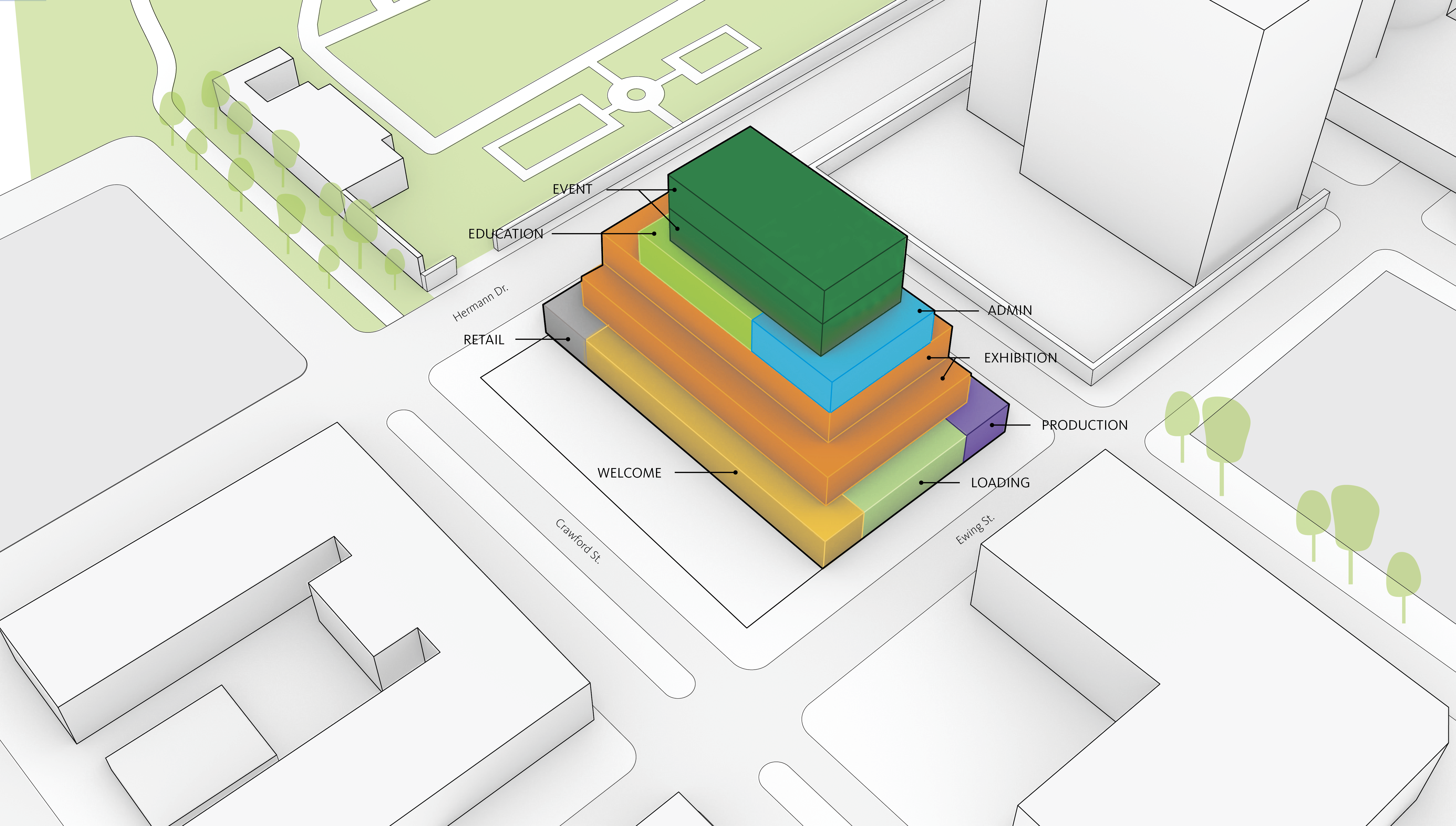This screenshot has width=1456, height=826.
Task: Click the Ewing St. street name
Action: click(x=975, y=529)
